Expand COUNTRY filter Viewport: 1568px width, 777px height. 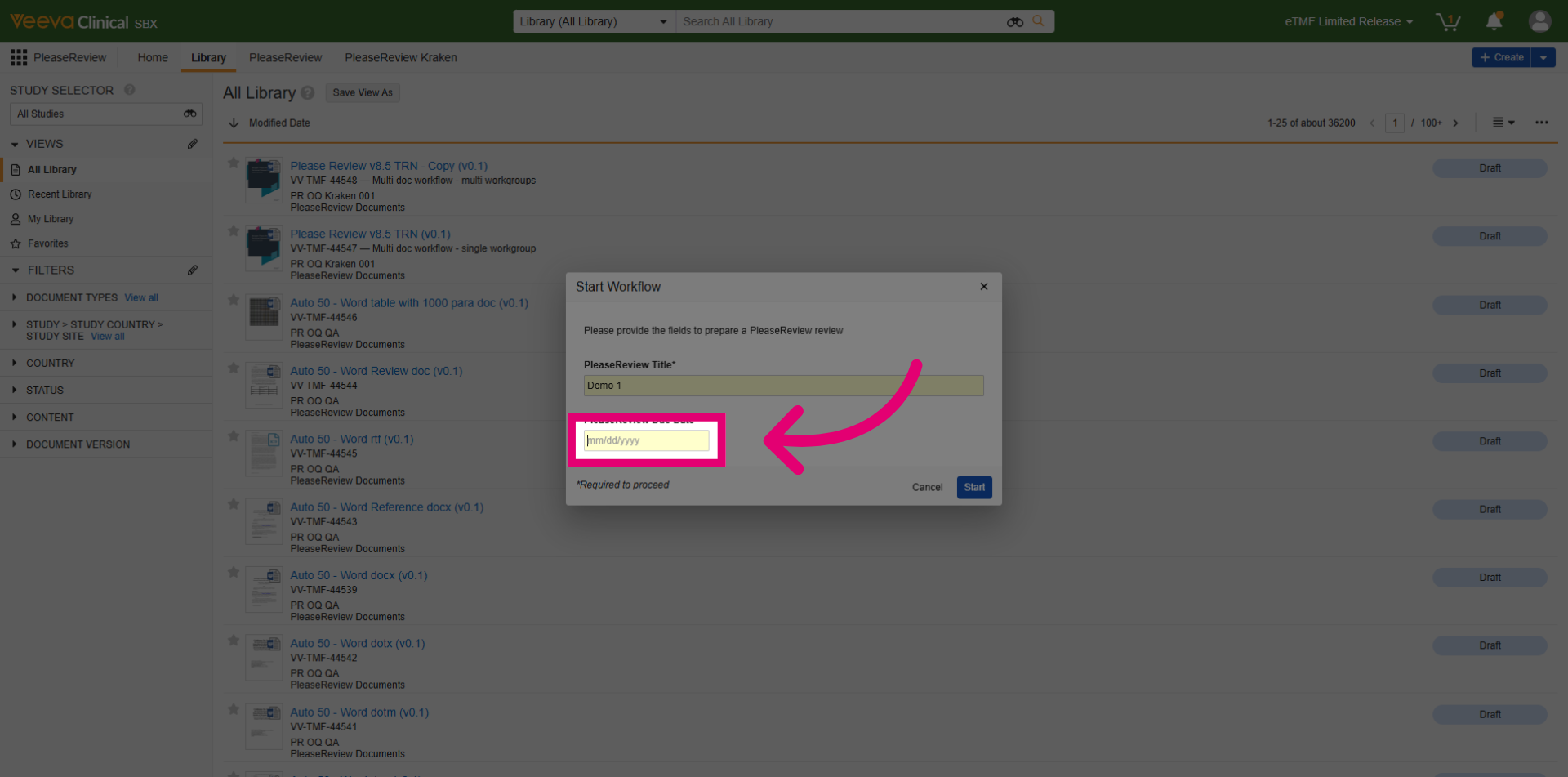click(x=15, y=363)
